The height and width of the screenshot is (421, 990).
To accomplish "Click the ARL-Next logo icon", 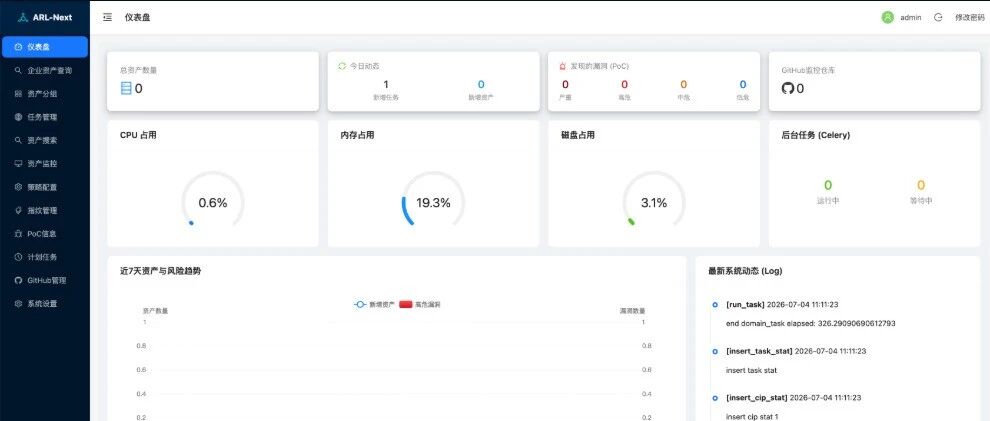I will pos(22,18).
